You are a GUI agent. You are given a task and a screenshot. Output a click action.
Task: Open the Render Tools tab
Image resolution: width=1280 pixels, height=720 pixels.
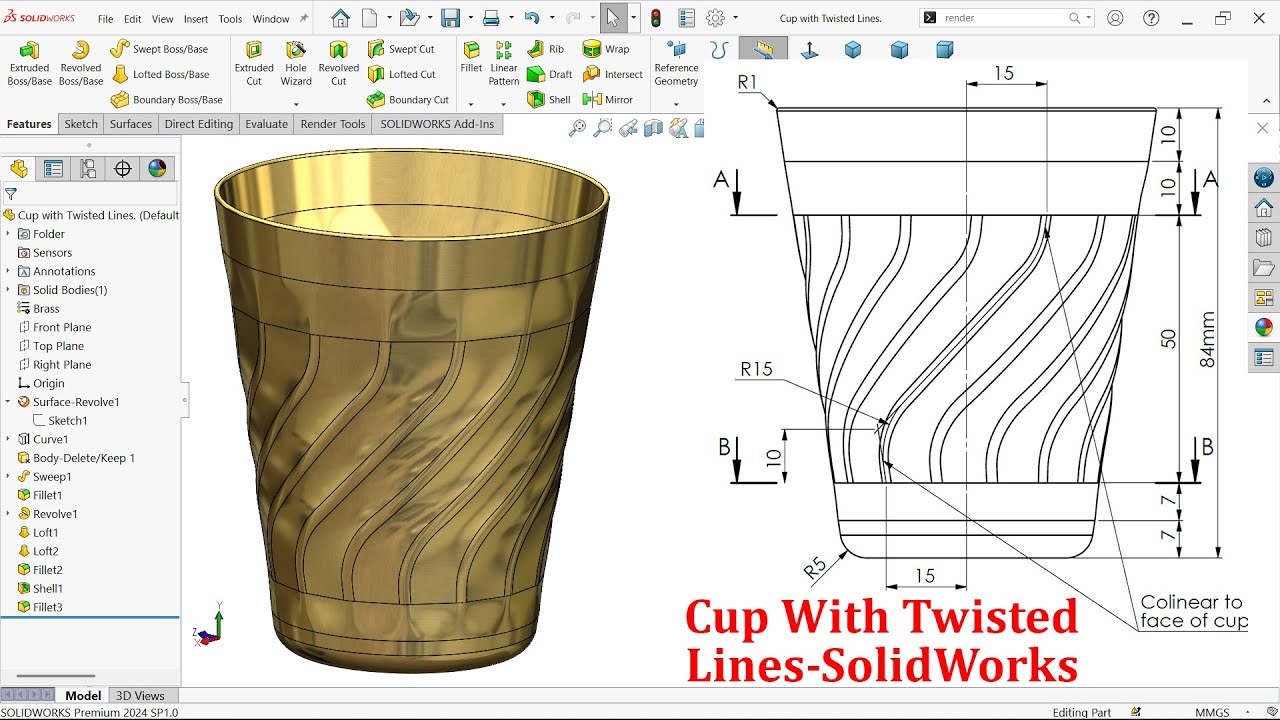(x=333, y=124)
